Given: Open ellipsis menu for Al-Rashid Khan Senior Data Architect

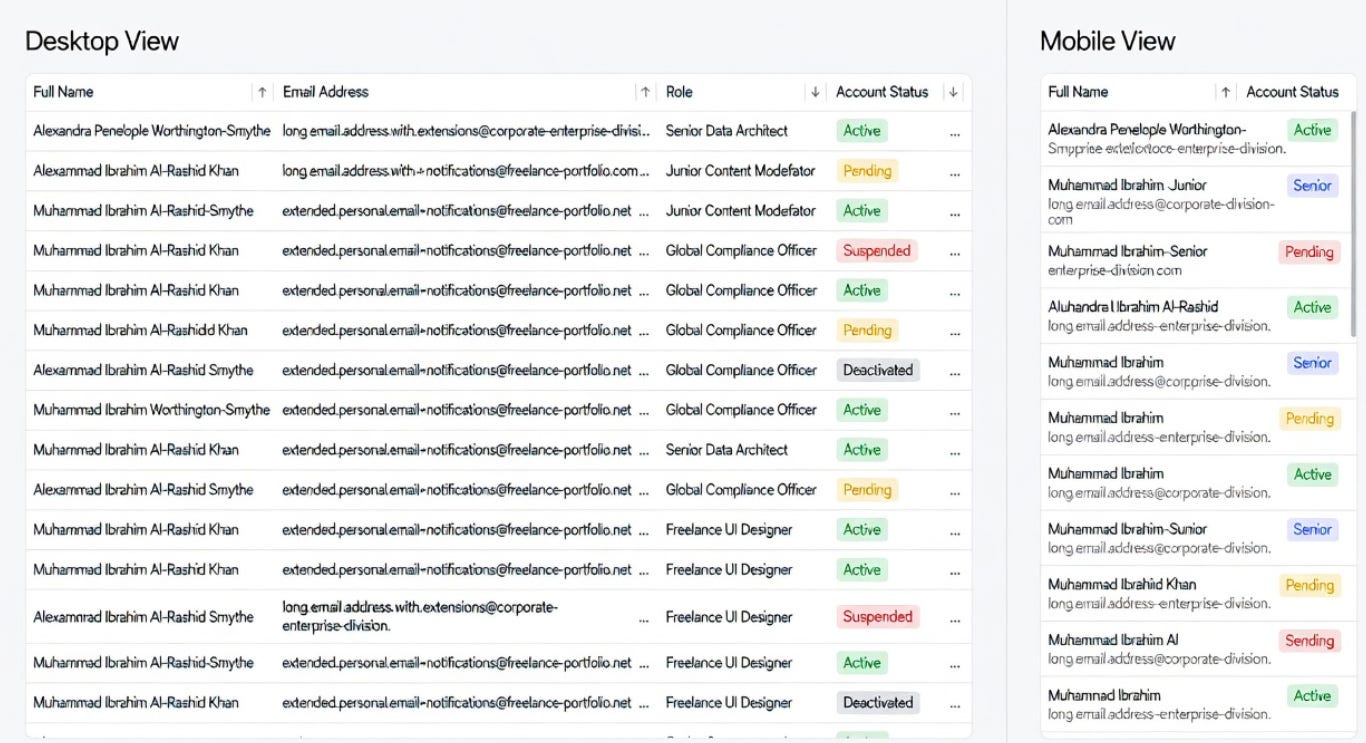Looking at the screenshot, I should click(x=955, y=452).
